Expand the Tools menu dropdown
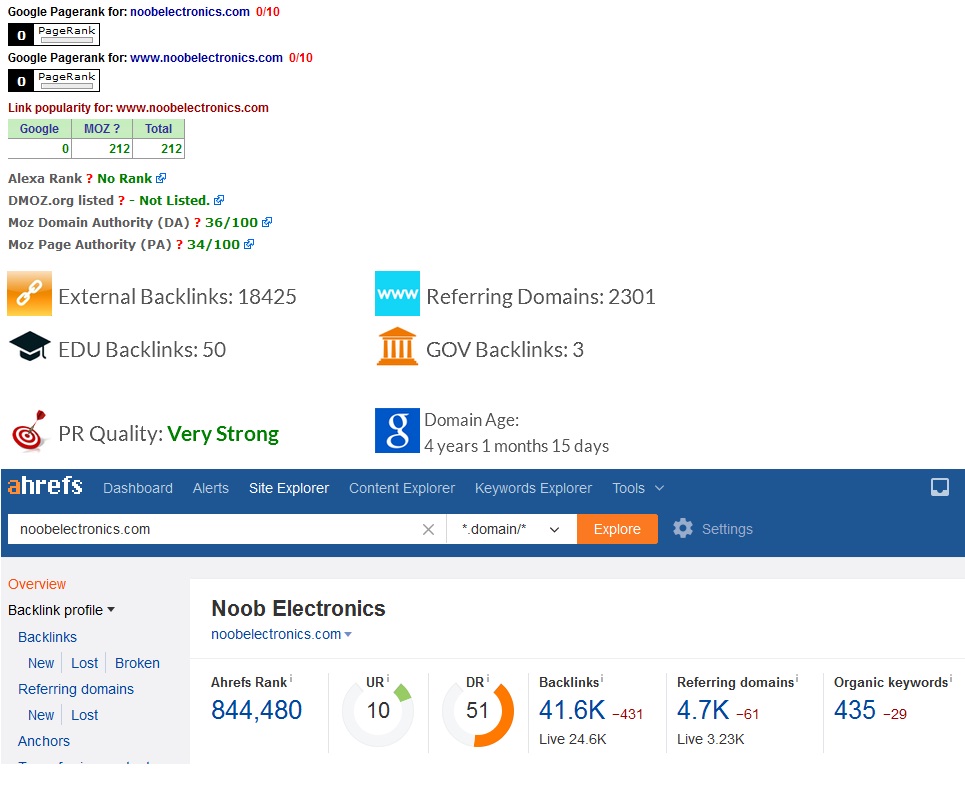Screen dimensions: 965x793 coord(638,488)
